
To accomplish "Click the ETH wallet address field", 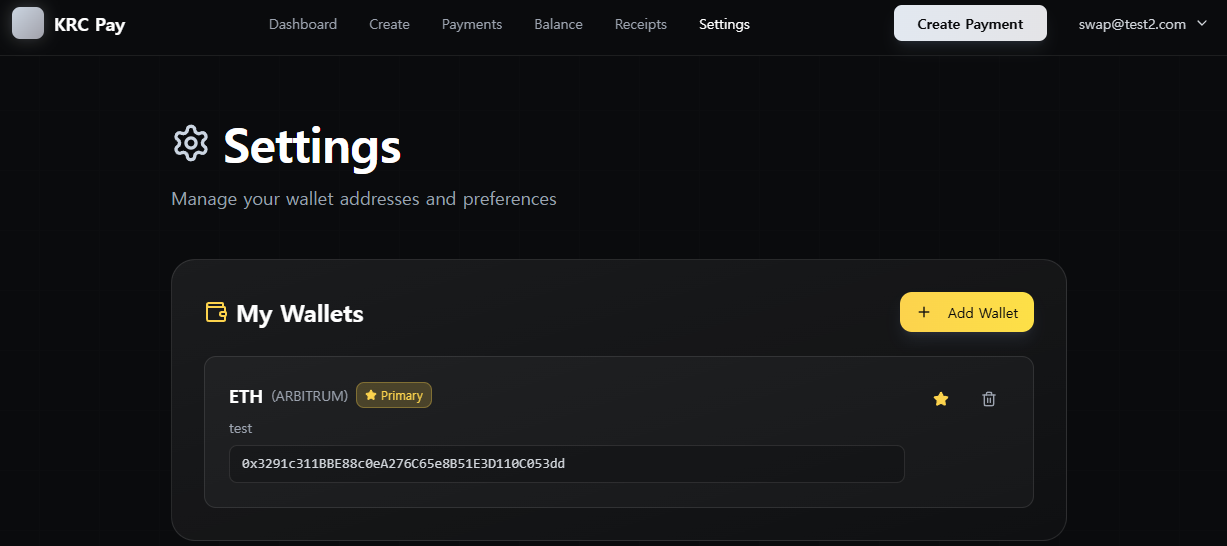I will (x=566, y=464).
